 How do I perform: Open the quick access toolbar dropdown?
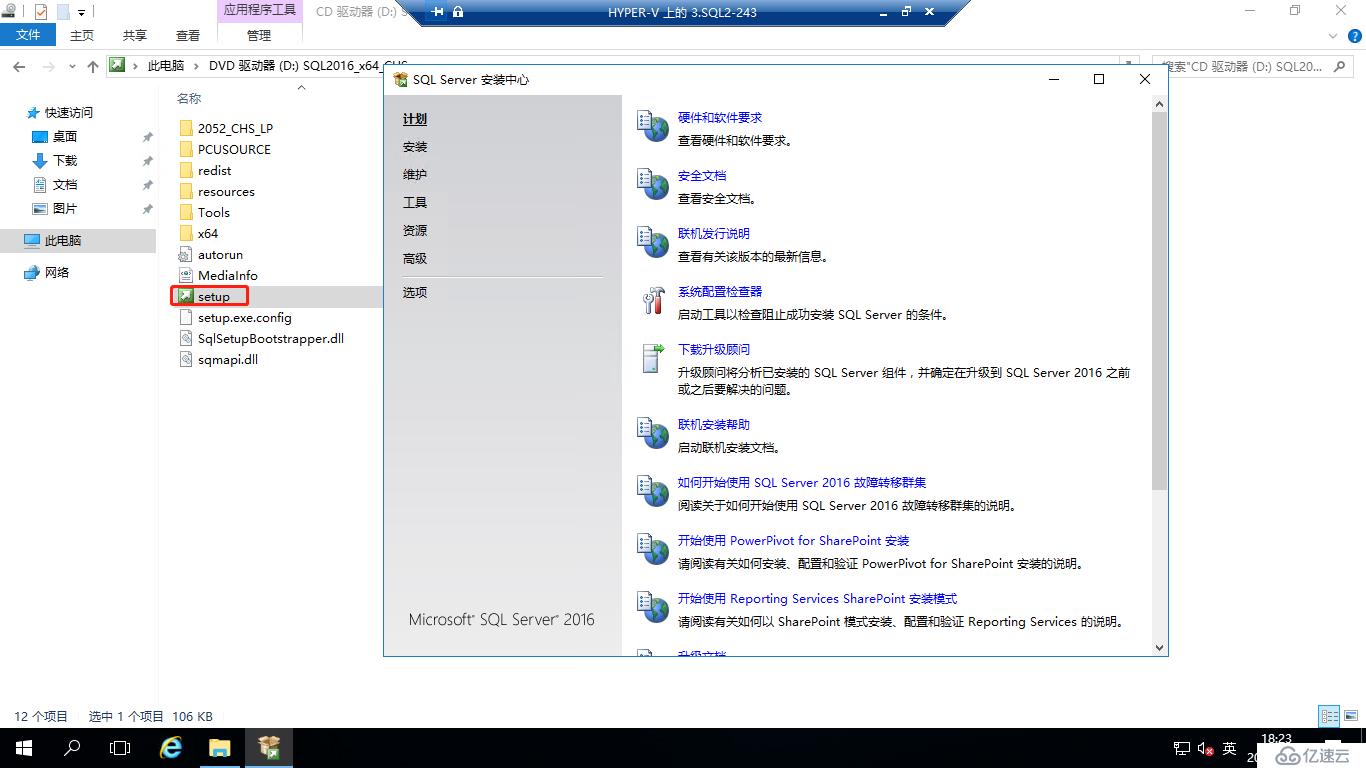coord(82,13)
